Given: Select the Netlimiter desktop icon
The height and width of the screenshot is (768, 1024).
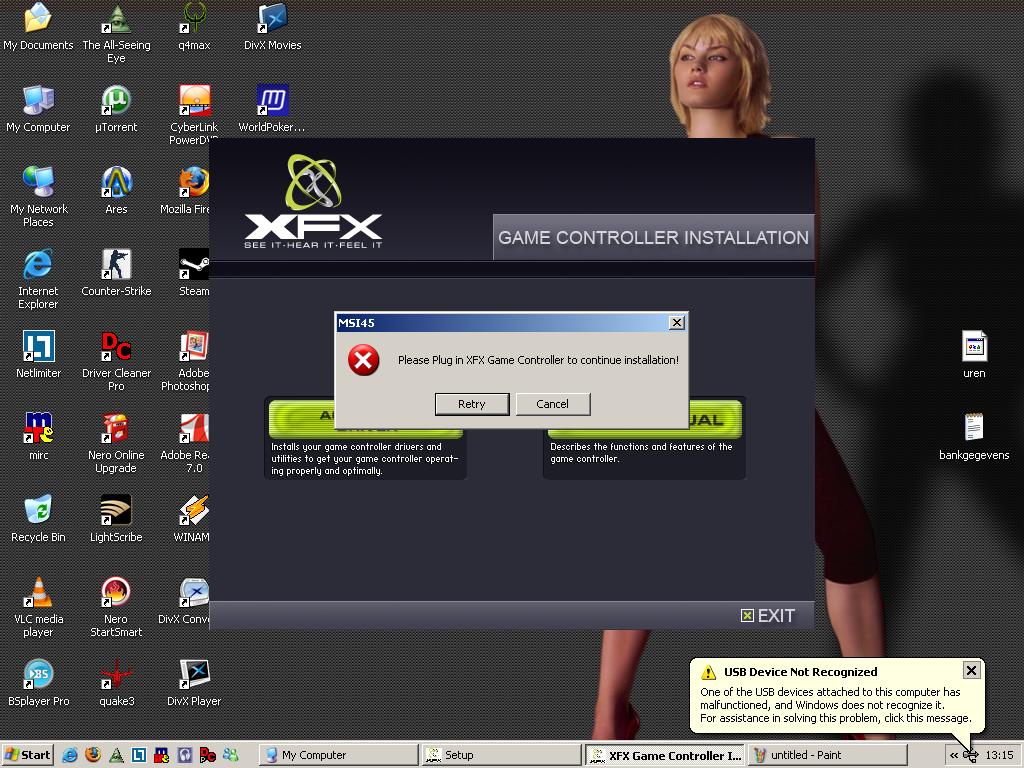Looking at the screenshot, I should [38, 348].
